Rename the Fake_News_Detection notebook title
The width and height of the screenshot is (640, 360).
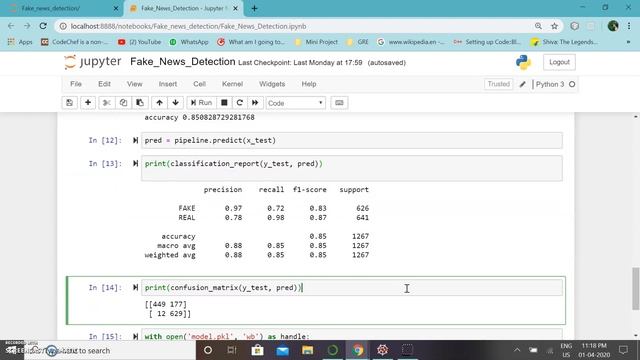coord(182,62)
